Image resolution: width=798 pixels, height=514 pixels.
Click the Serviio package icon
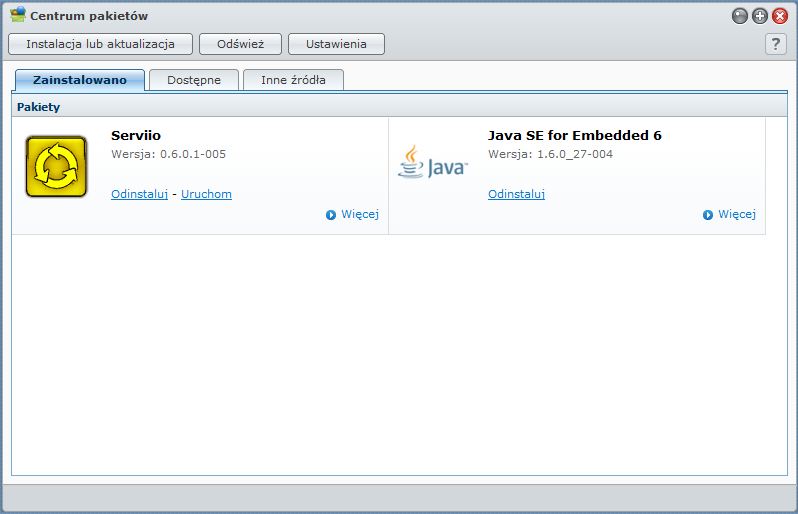coord(56,166)
